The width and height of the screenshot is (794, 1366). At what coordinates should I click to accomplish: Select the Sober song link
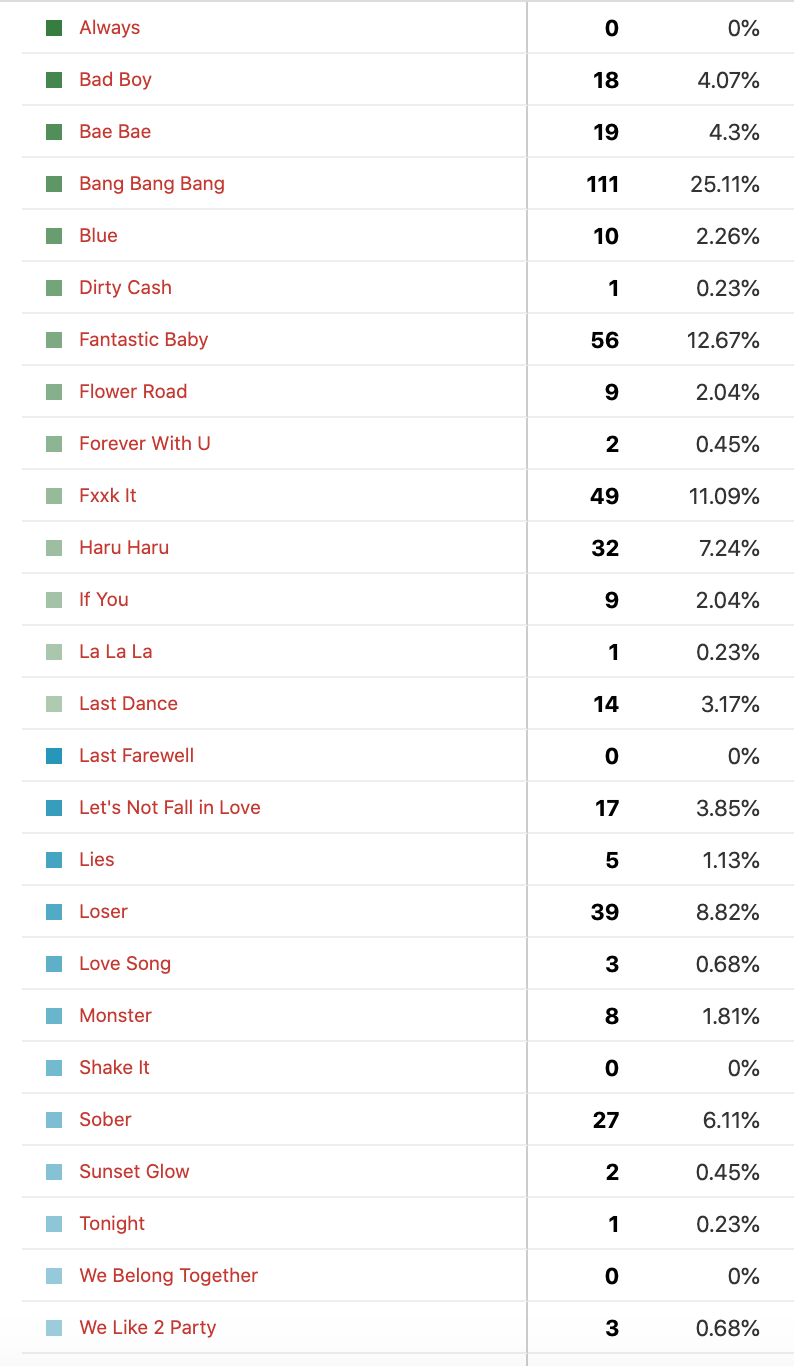(106, 1120)
